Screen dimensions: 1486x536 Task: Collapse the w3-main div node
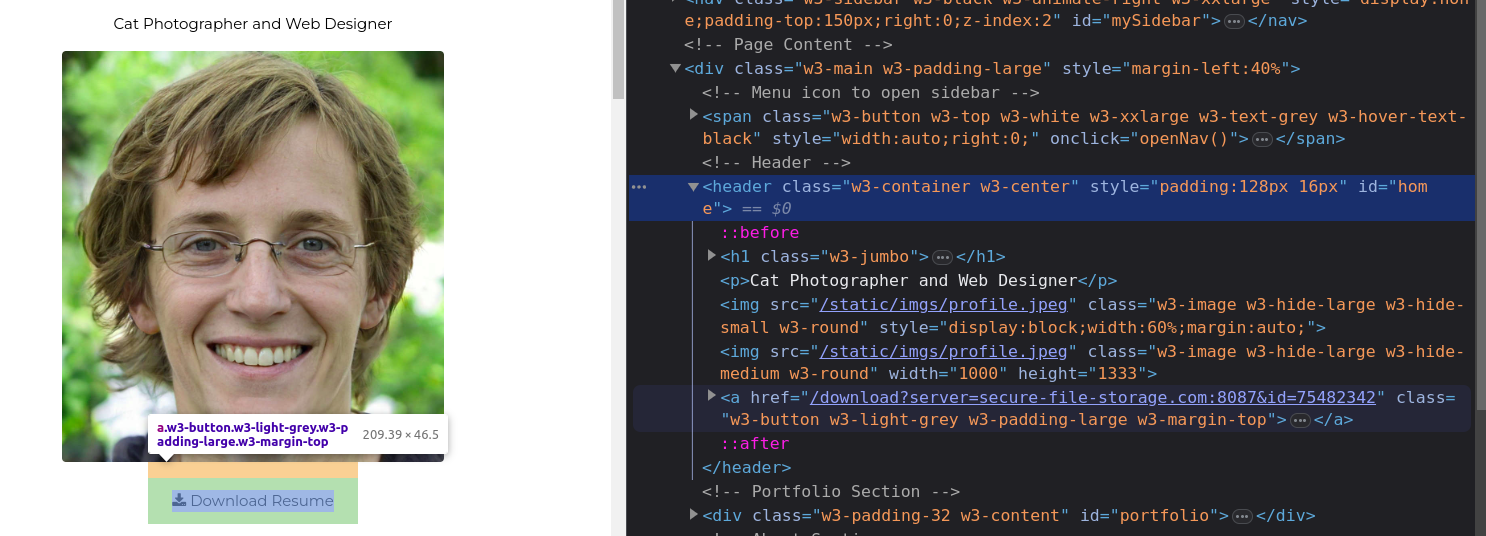point(675,68)
